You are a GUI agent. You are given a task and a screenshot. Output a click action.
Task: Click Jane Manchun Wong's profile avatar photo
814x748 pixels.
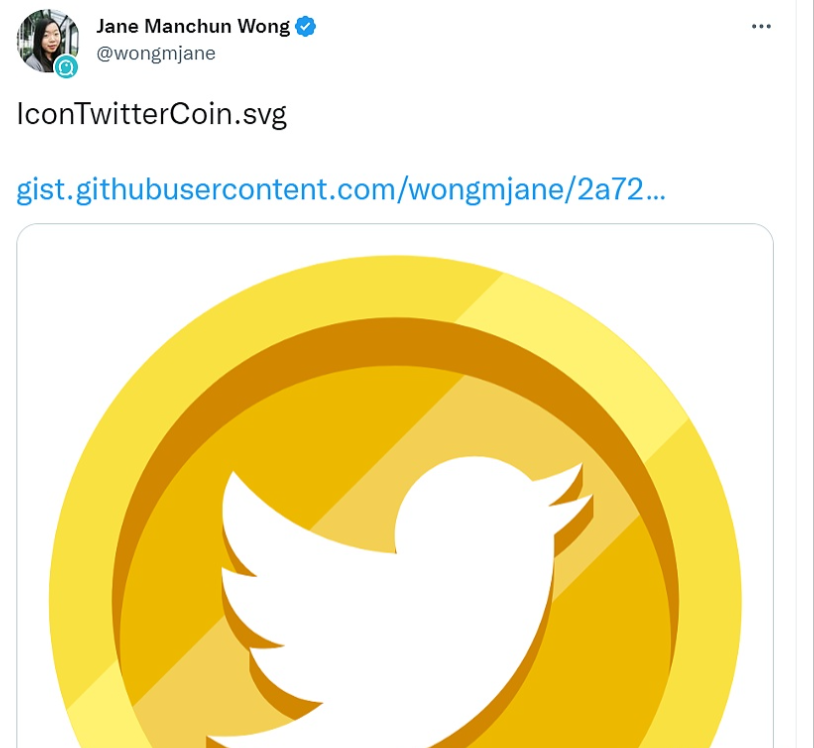[x=46, y=39]
